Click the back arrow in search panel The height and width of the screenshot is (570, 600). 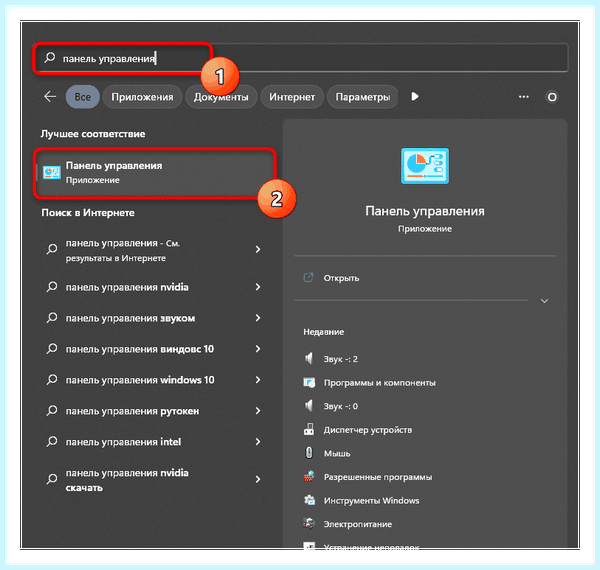(50, 97)
